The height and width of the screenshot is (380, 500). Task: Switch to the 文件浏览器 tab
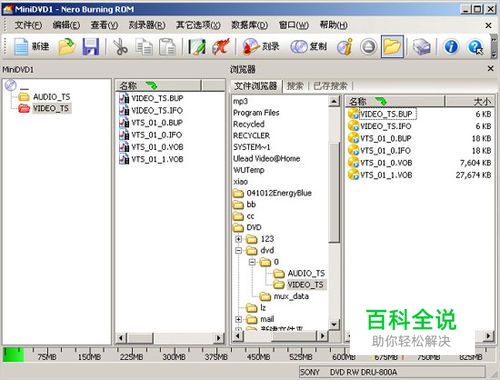[255, 86]
